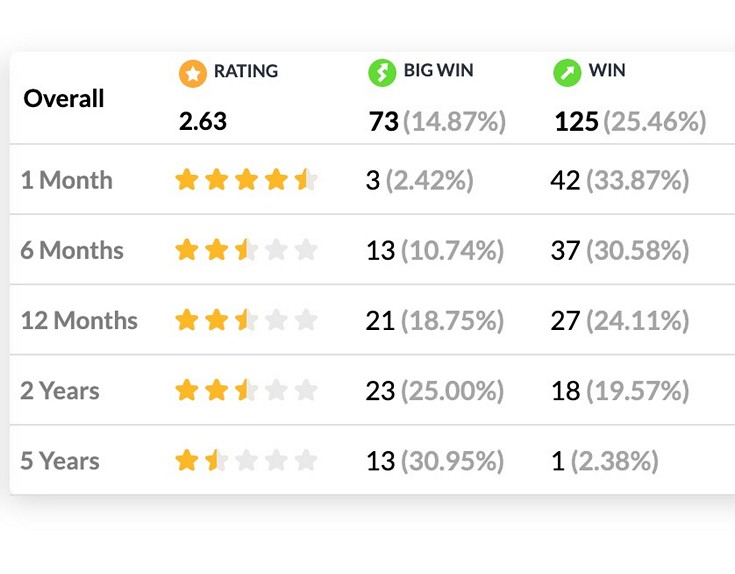
Task: Select the 2 Years row label
Action: (x=60, y=390)
